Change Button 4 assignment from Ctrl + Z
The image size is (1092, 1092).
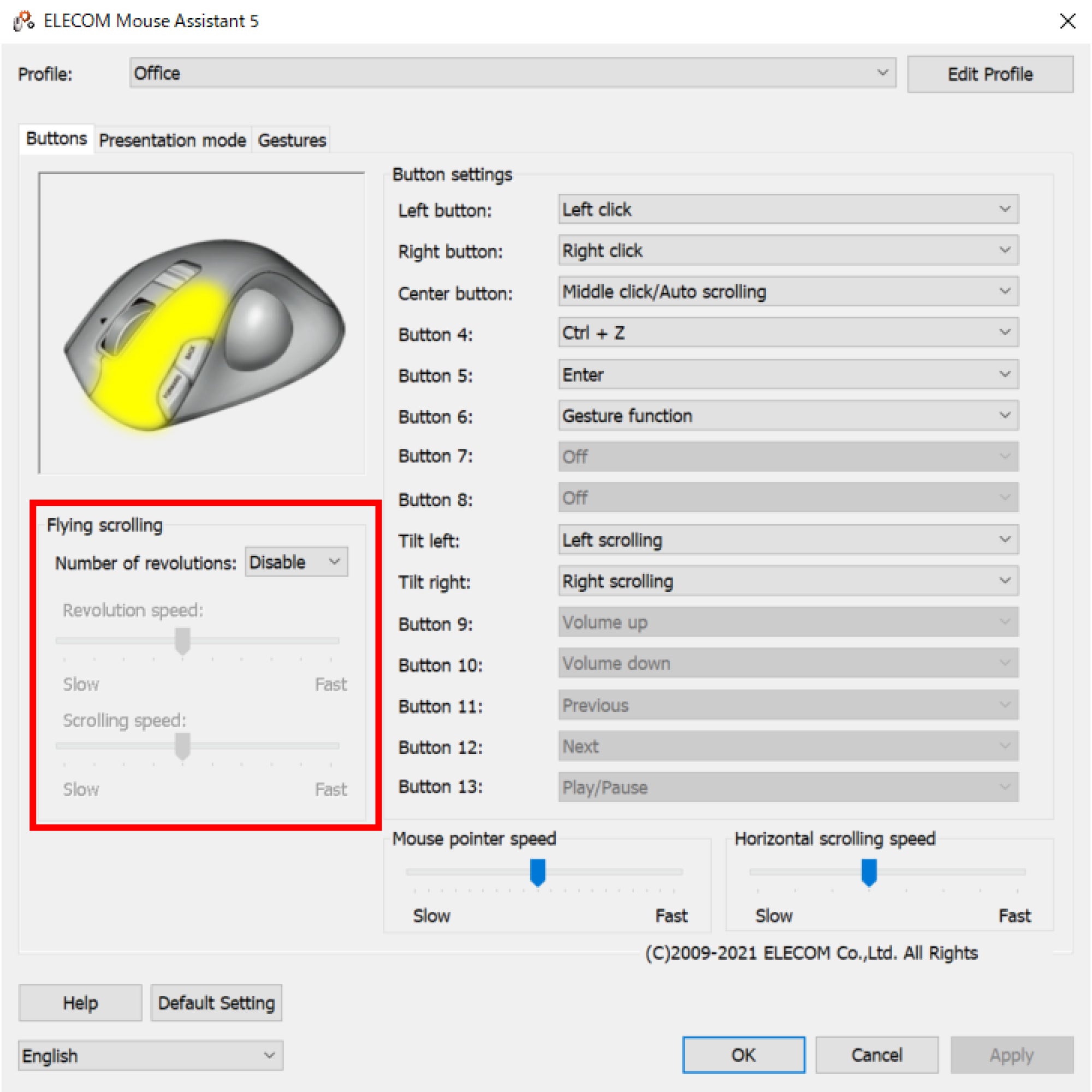[x=788, y=333]
